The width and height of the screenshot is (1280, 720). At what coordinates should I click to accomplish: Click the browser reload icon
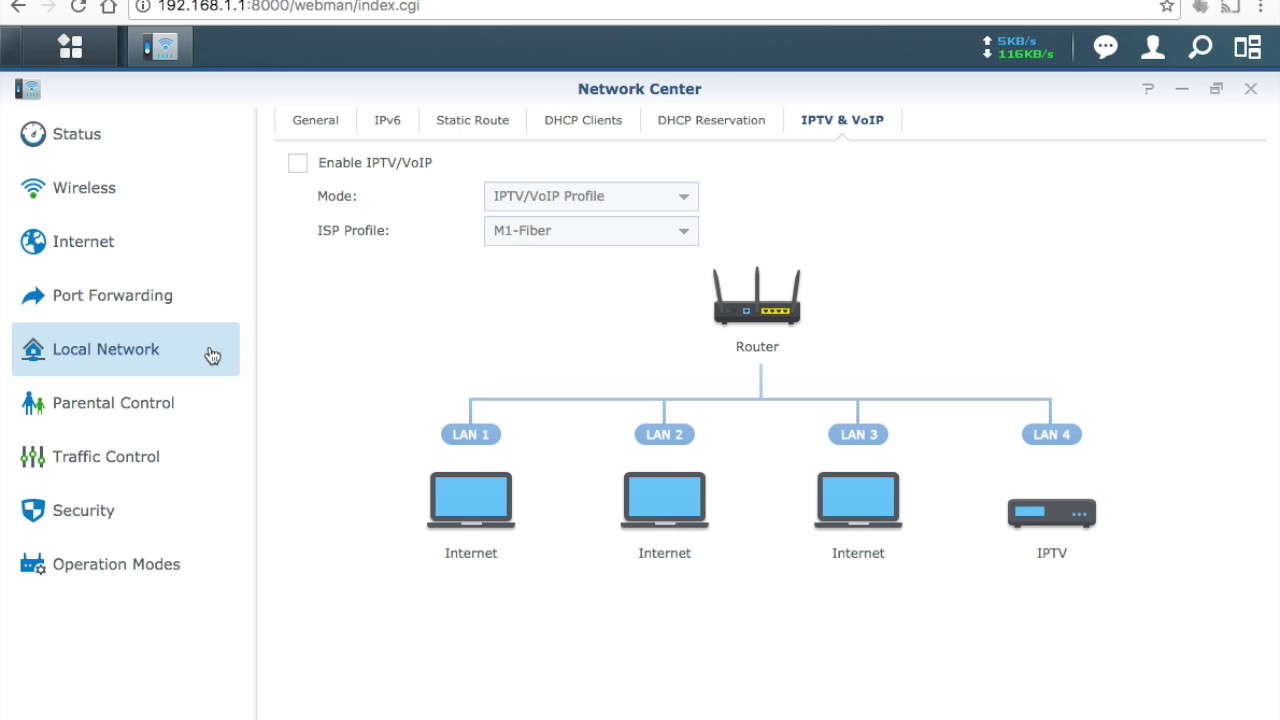(79, 6)
